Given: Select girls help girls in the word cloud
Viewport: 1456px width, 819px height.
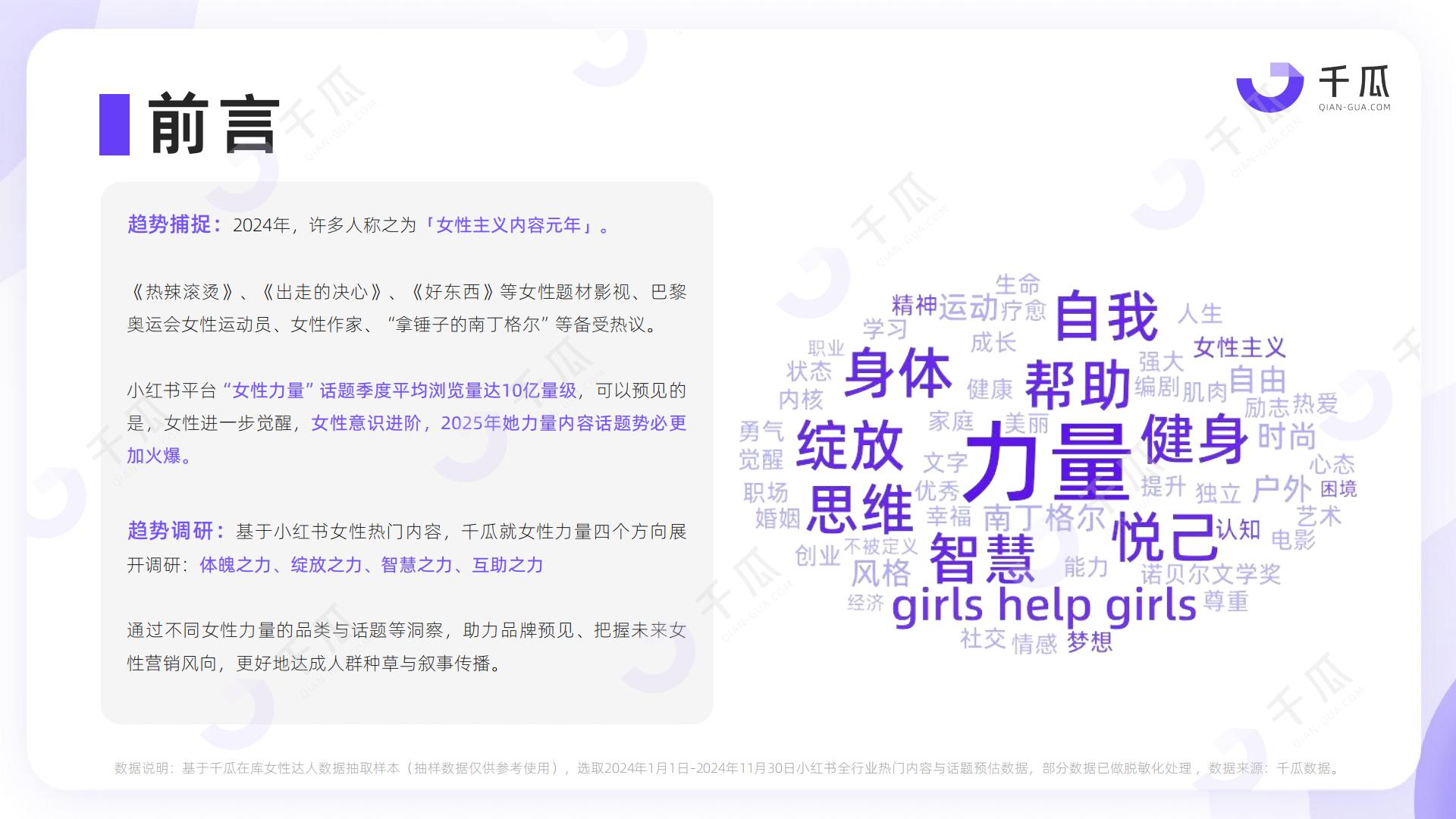Looking at the screenshot, I should (1046, 605).
